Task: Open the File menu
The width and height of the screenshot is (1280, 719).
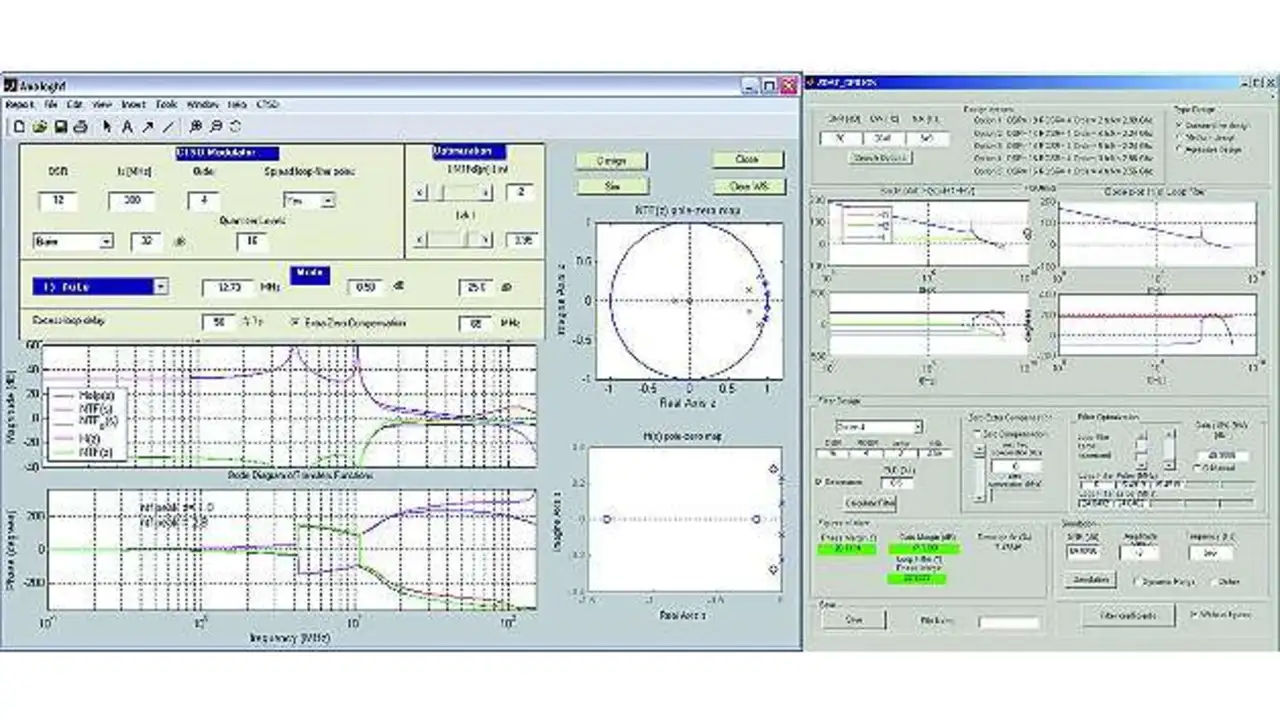Action: tap(50, 104)
